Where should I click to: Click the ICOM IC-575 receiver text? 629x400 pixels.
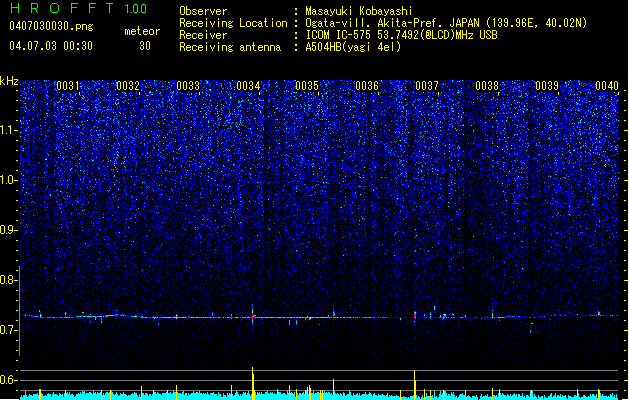tap(401, 35)
